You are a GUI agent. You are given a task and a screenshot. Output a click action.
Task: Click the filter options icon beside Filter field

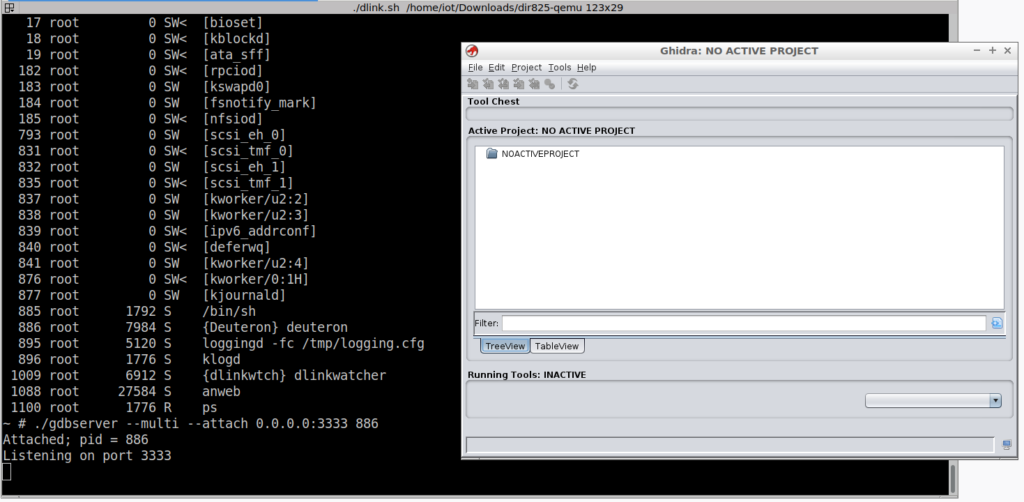click(x=996, y=323)
